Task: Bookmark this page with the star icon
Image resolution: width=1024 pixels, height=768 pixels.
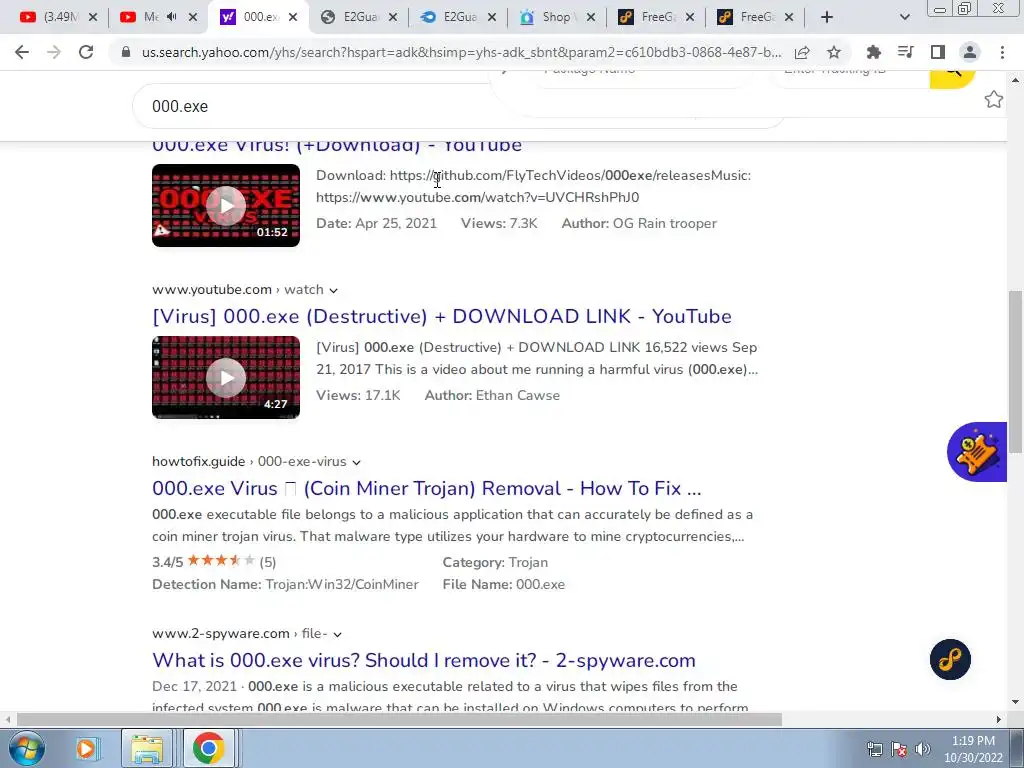Action: (834, 52)
